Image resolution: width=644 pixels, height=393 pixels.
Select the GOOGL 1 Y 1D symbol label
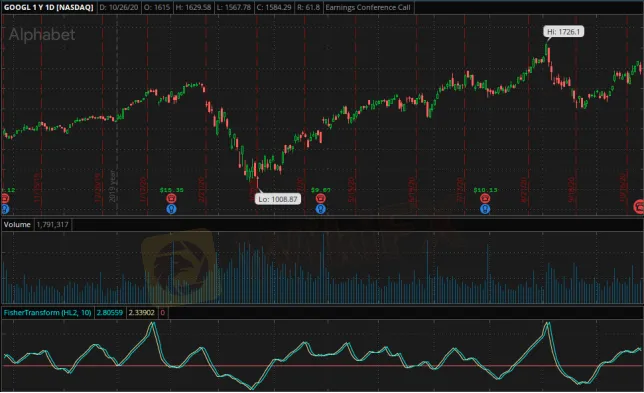pyautogui.click(x=49, y=7)
